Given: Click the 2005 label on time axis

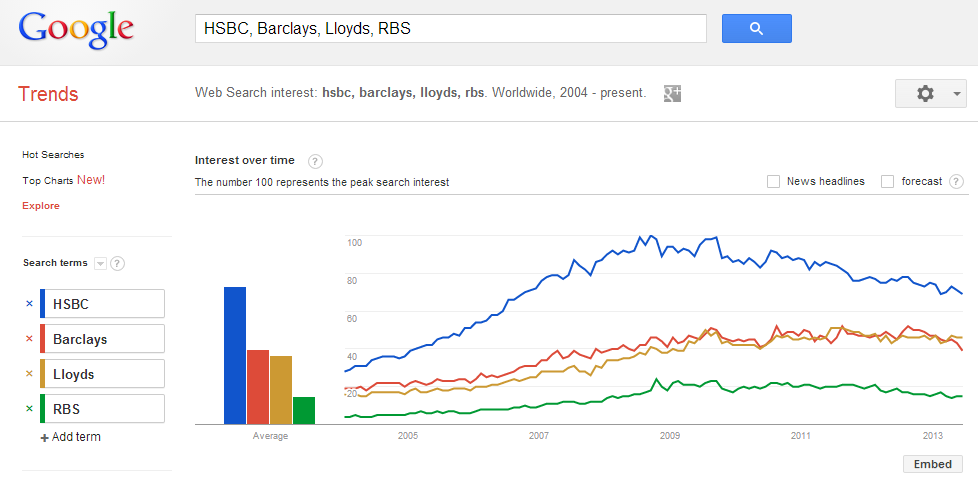Looking at the screenshot, I should [x=408, y=435].
